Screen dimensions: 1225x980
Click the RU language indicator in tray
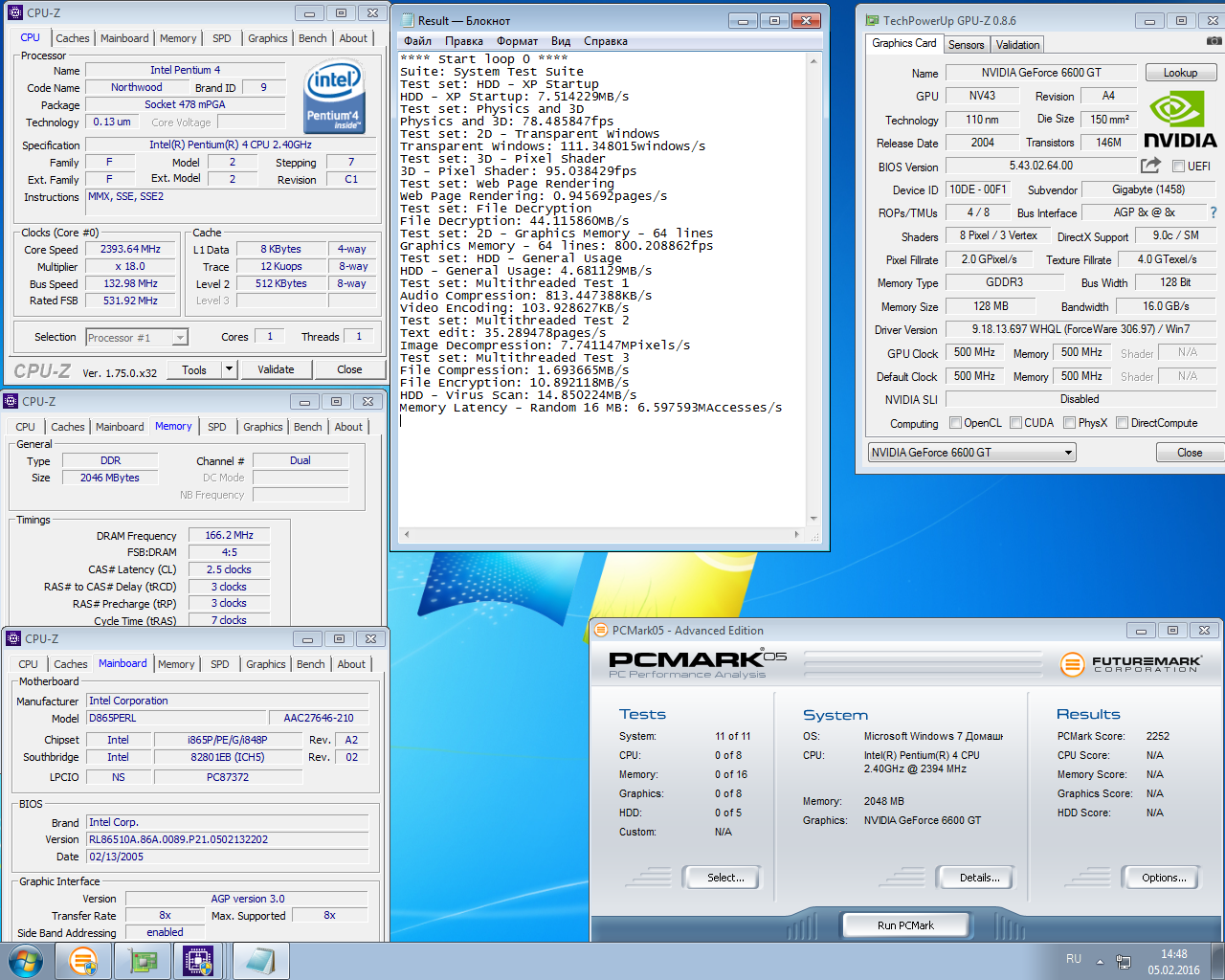[1074, 959]
